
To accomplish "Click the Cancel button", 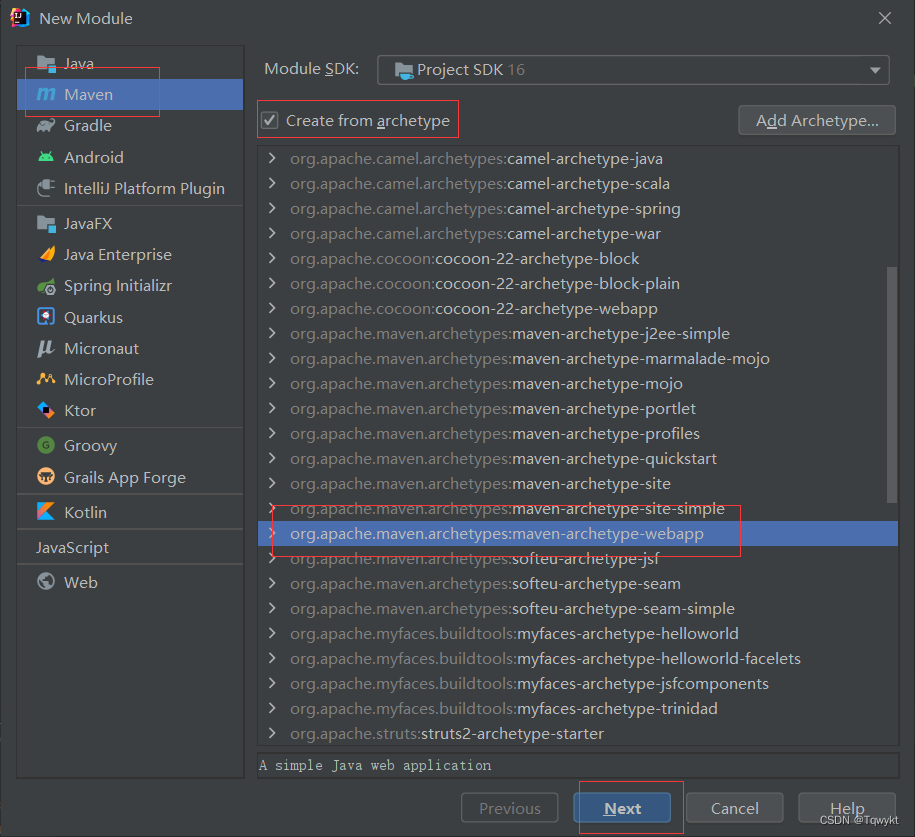I will tap(734, 808).
